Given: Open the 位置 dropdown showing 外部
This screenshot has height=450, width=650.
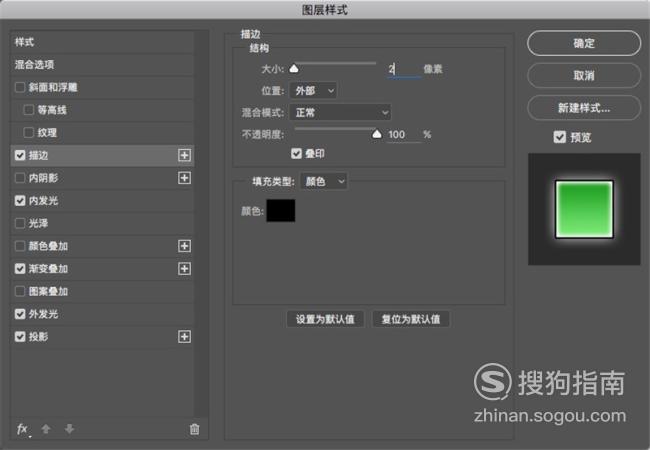Looking at the screenshot, I should click(x=313, y=91).
